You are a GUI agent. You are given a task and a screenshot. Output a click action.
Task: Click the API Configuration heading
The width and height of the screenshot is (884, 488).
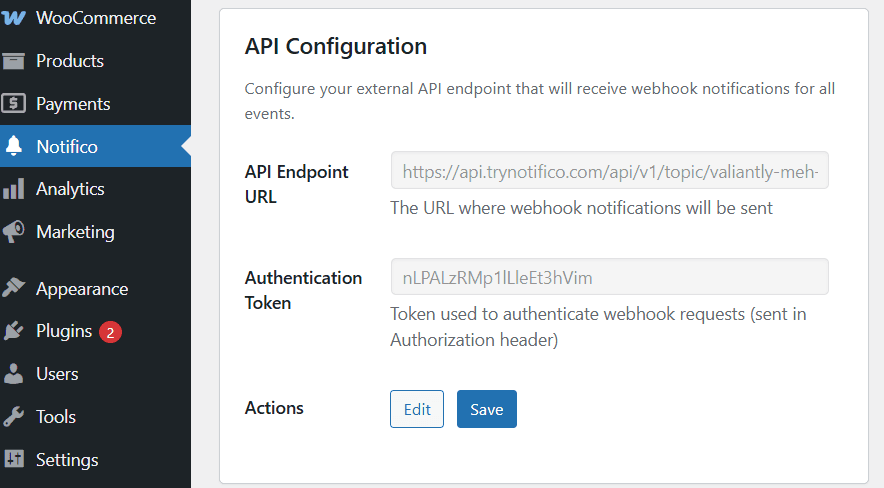tap(335, 46)
